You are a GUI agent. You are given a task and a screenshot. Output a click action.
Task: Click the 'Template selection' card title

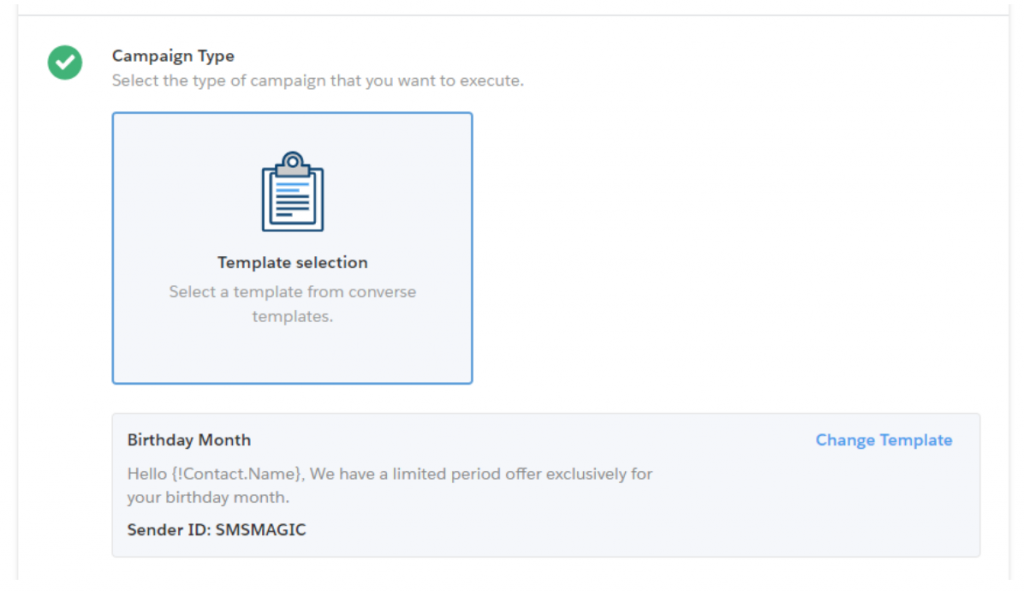[293, 263]
